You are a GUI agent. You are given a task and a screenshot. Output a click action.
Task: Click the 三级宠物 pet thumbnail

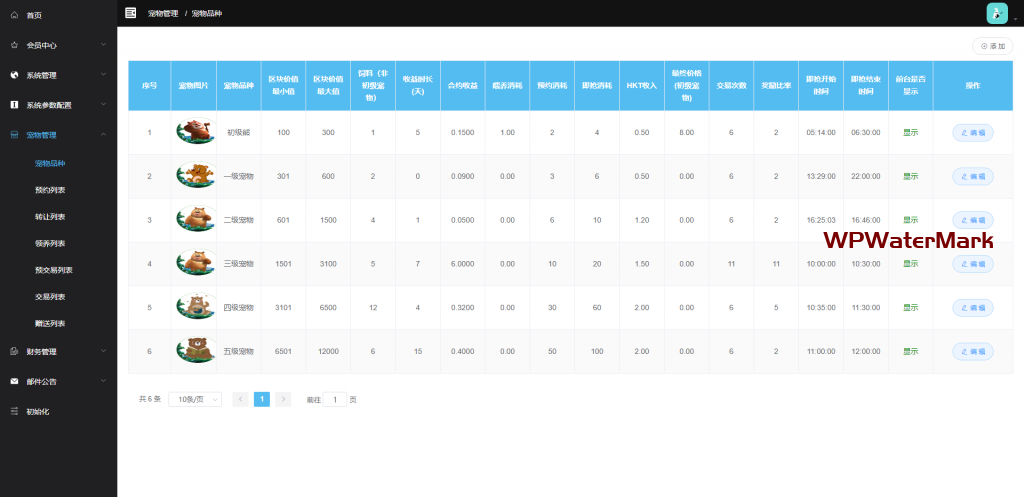(194, 264)
